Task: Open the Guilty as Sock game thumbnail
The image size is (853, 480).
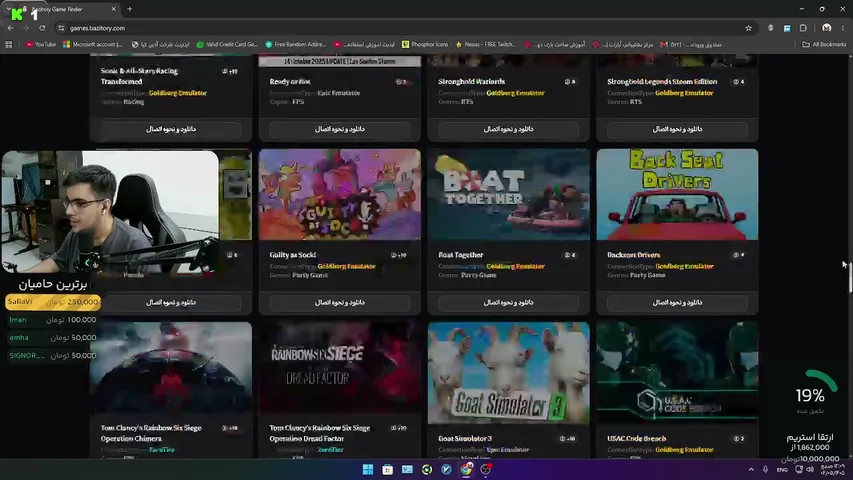Action: click(339, 194)
